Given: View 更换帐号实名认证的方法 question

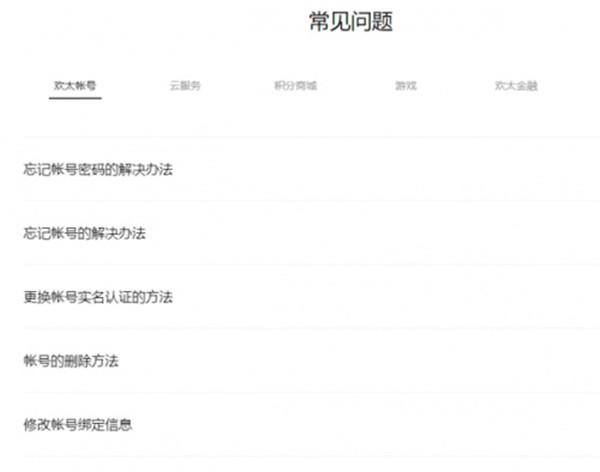Looking at the screenshot, I should pyautogui.click(x=98, y=297).
